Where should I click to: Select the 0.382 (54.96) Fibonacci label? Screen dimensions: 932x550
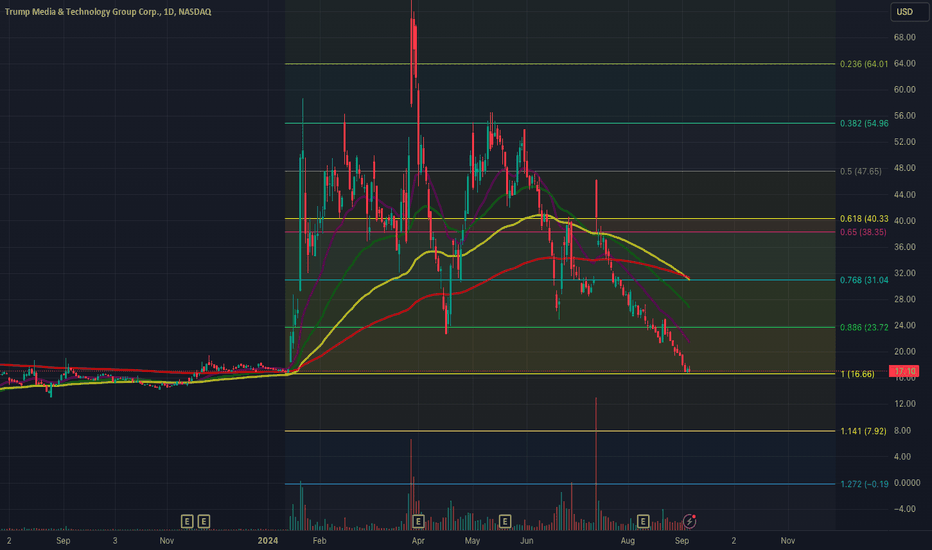pyautogui.click(x=864, y=123)
